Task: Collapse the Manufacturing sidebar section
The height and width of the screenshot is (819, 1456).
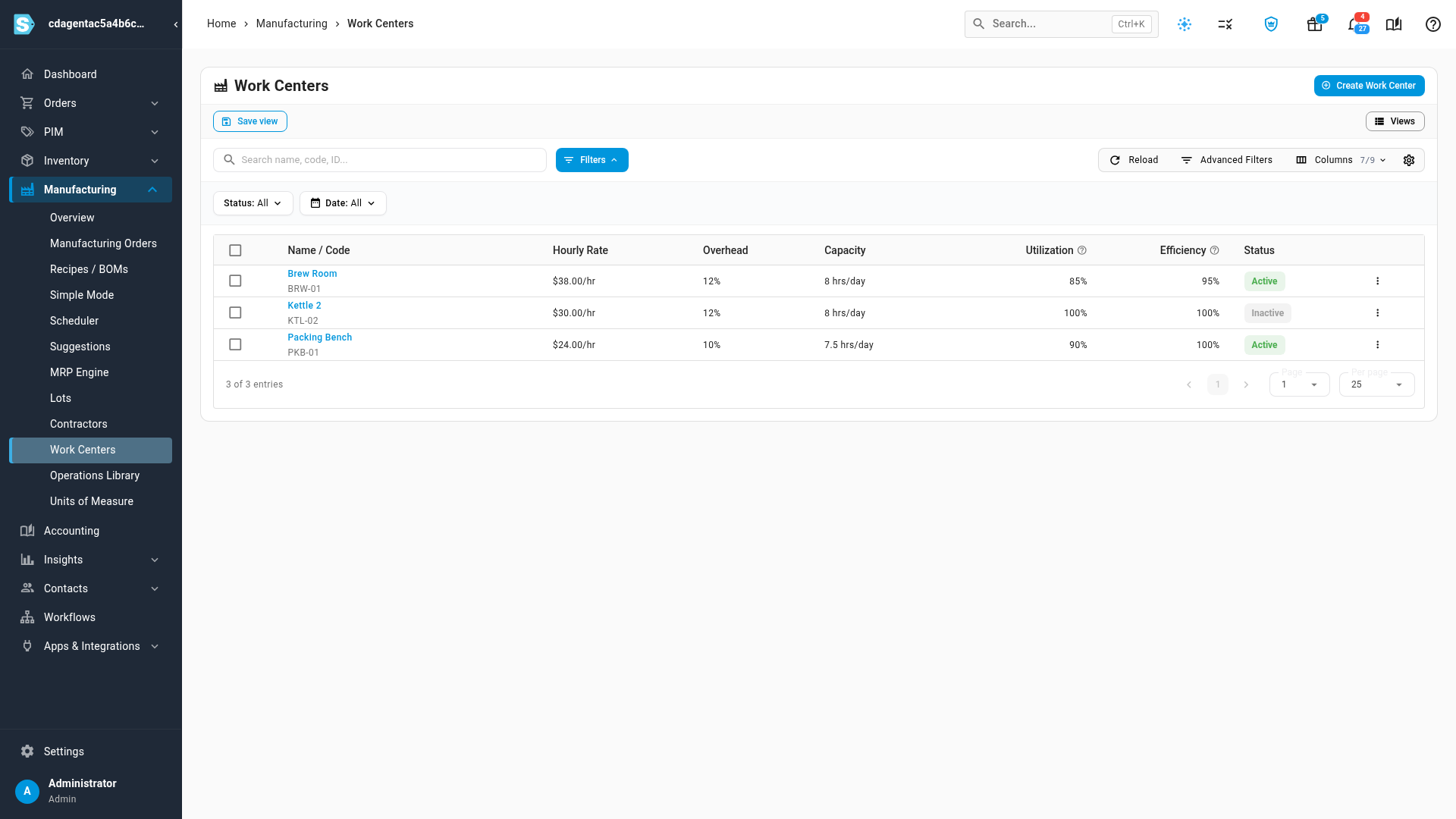Action: coord(90,190)
